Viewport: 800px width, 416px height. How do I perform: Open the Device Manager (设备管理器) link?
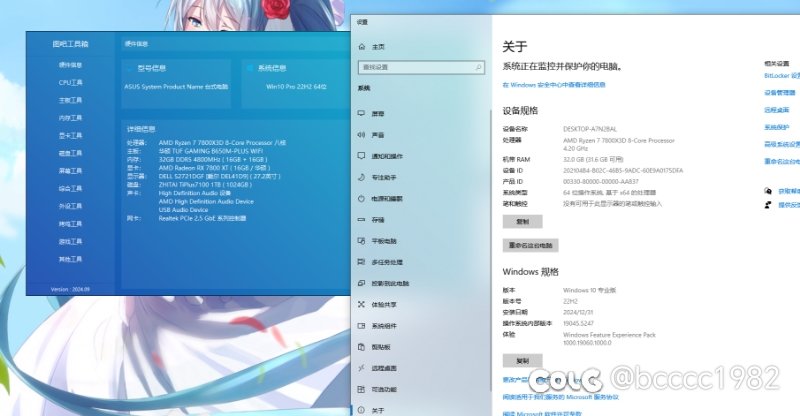(780, 92)
